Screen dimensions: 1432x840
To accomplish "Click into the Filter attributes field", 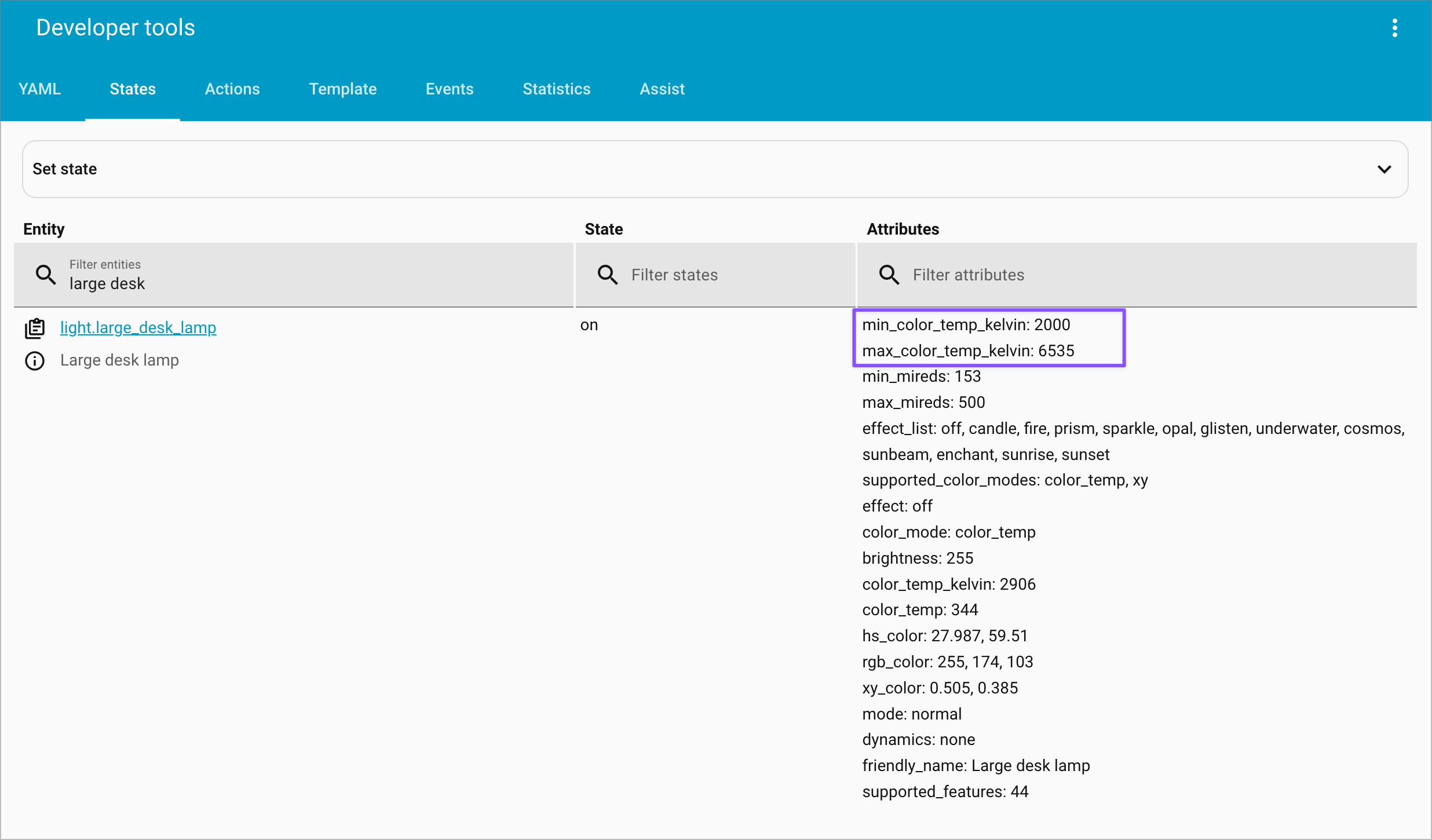I will coord(1153,275).
